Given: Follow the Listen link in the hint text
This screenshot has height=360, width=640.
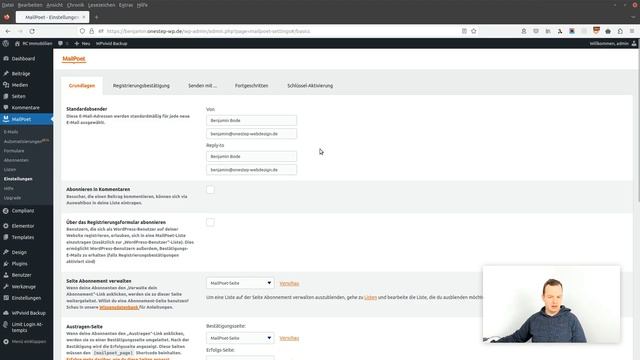Looking at the screenshot, I should [x=371, y=298].
